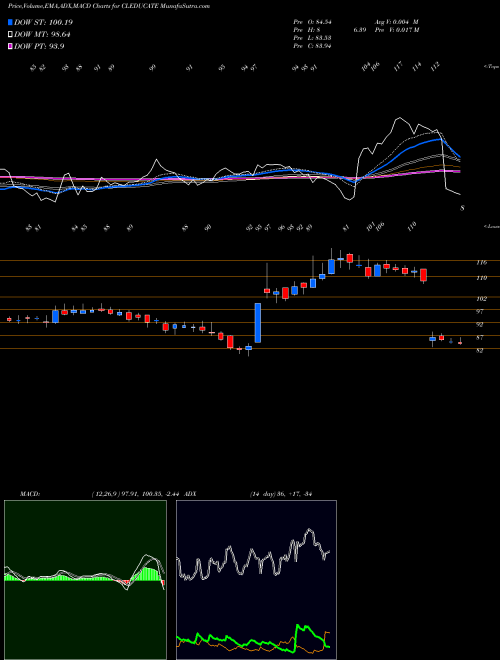Select the 'DOW MT: 98.64' legend text
This screenshot has width=500, height=660.
click(x=42, y=35)
